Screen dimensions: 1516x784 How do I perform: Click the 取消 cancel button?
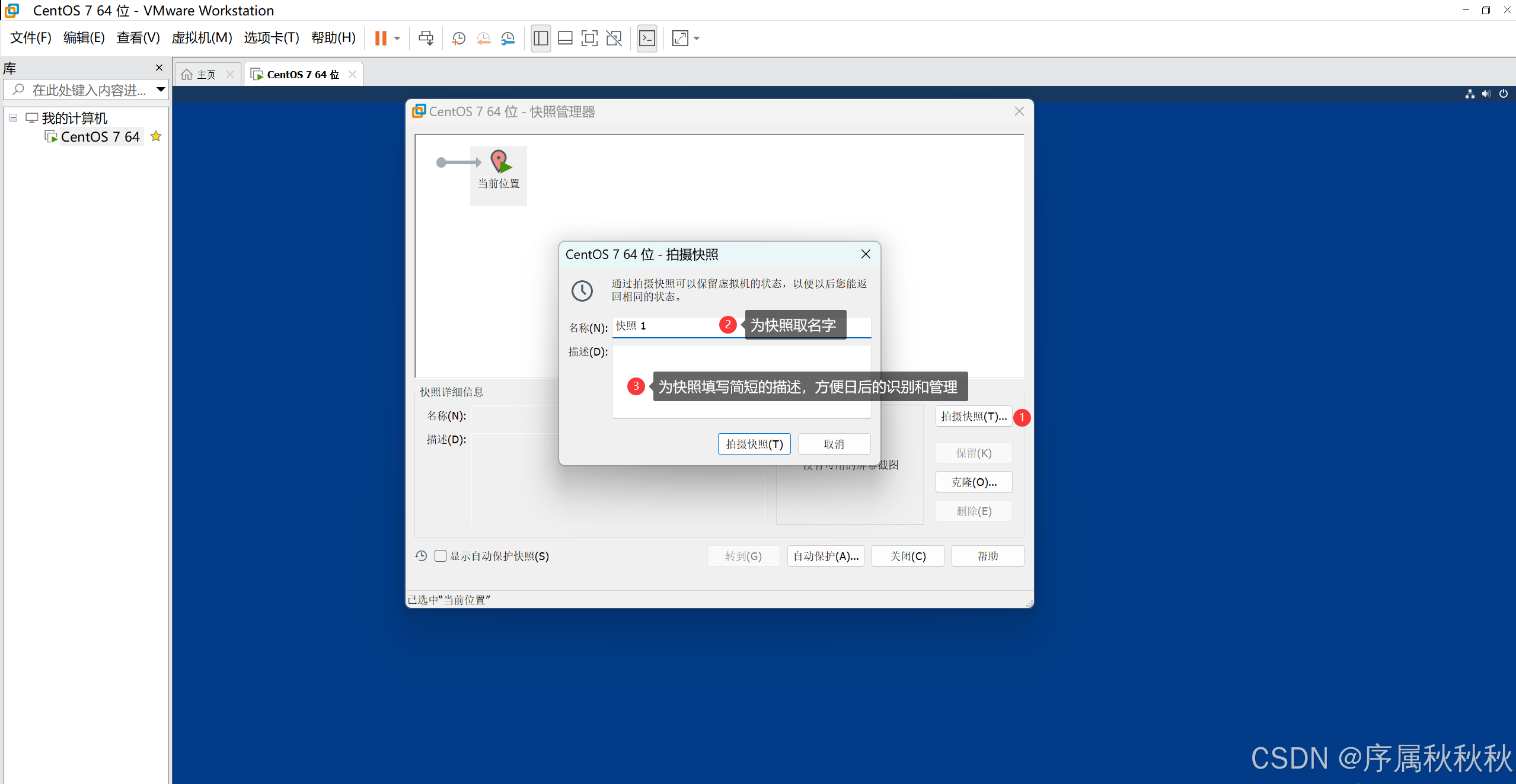[834, 444]
